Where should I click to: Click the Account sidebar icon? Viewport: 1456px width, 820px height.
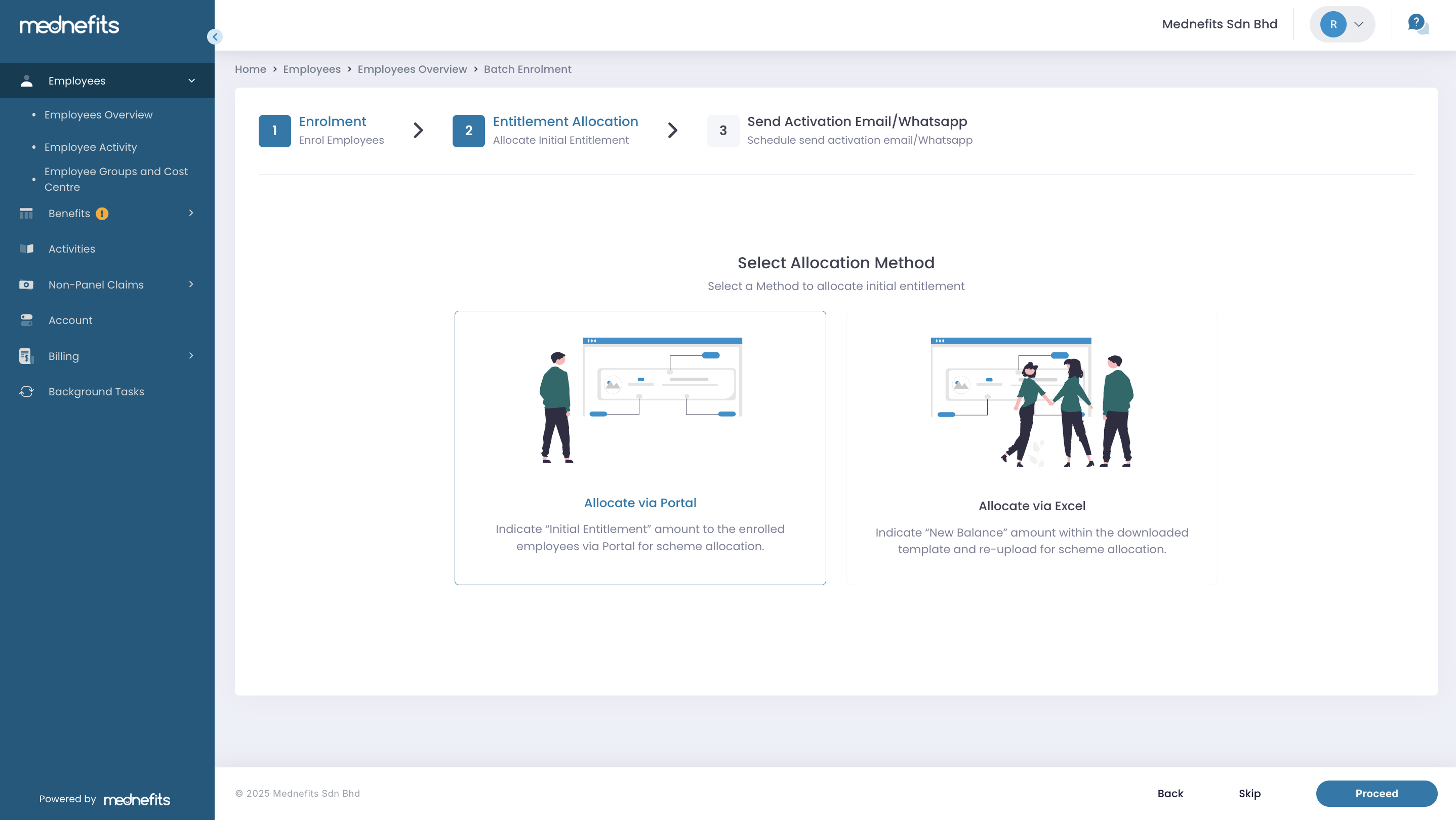26,320
